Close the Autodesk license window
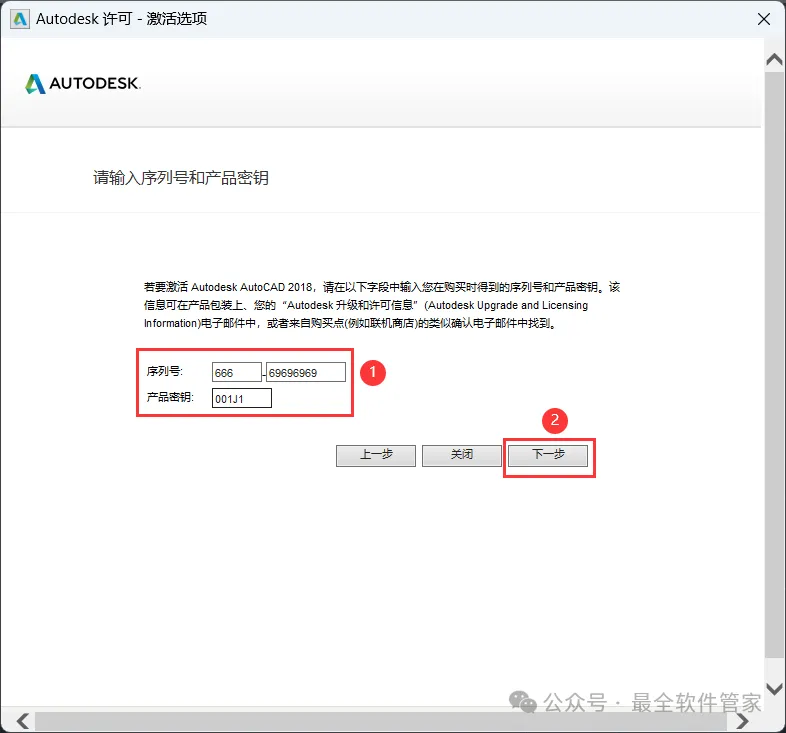786x733 pixels. (764, 19)
